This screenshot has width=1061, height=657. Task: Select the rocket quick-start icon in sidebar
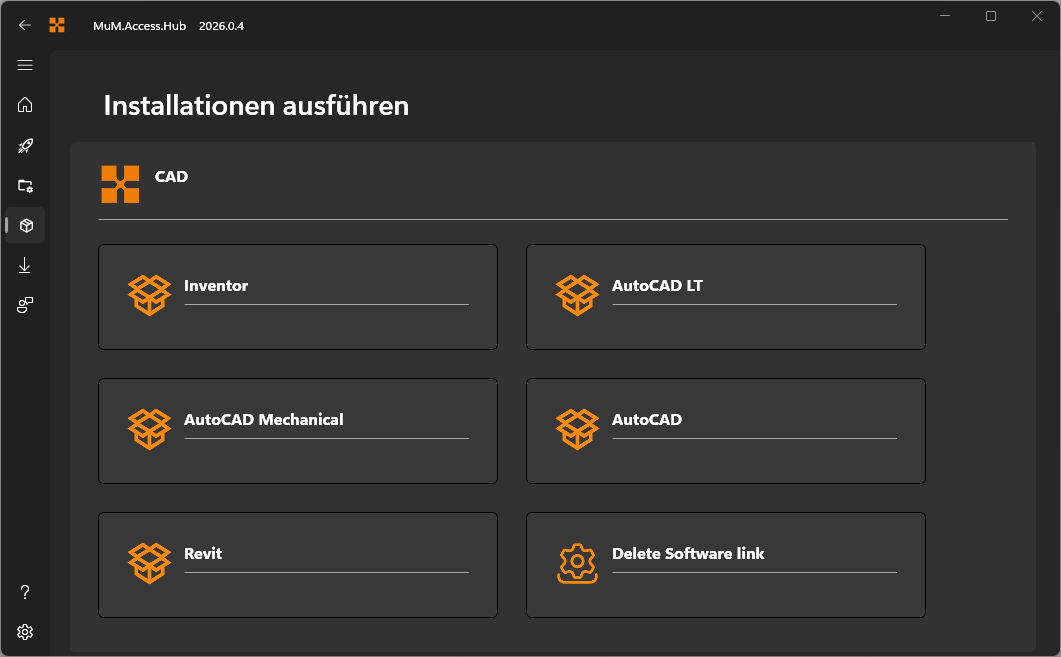25,145
